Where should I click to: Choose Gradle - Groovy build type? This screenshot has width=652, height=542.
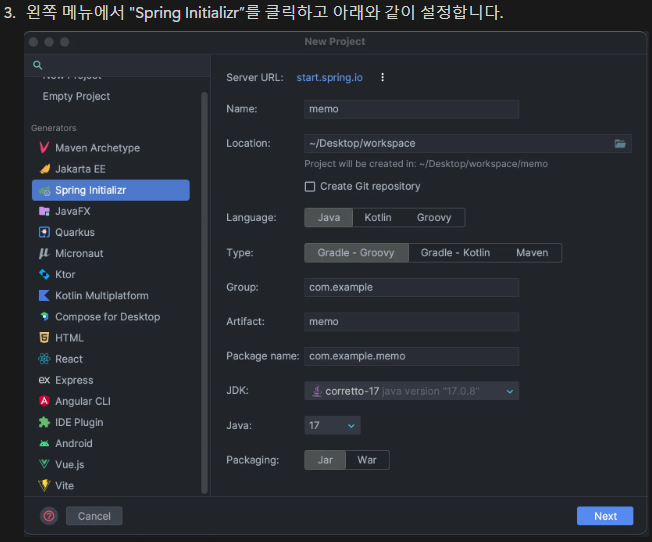point(356,253)
